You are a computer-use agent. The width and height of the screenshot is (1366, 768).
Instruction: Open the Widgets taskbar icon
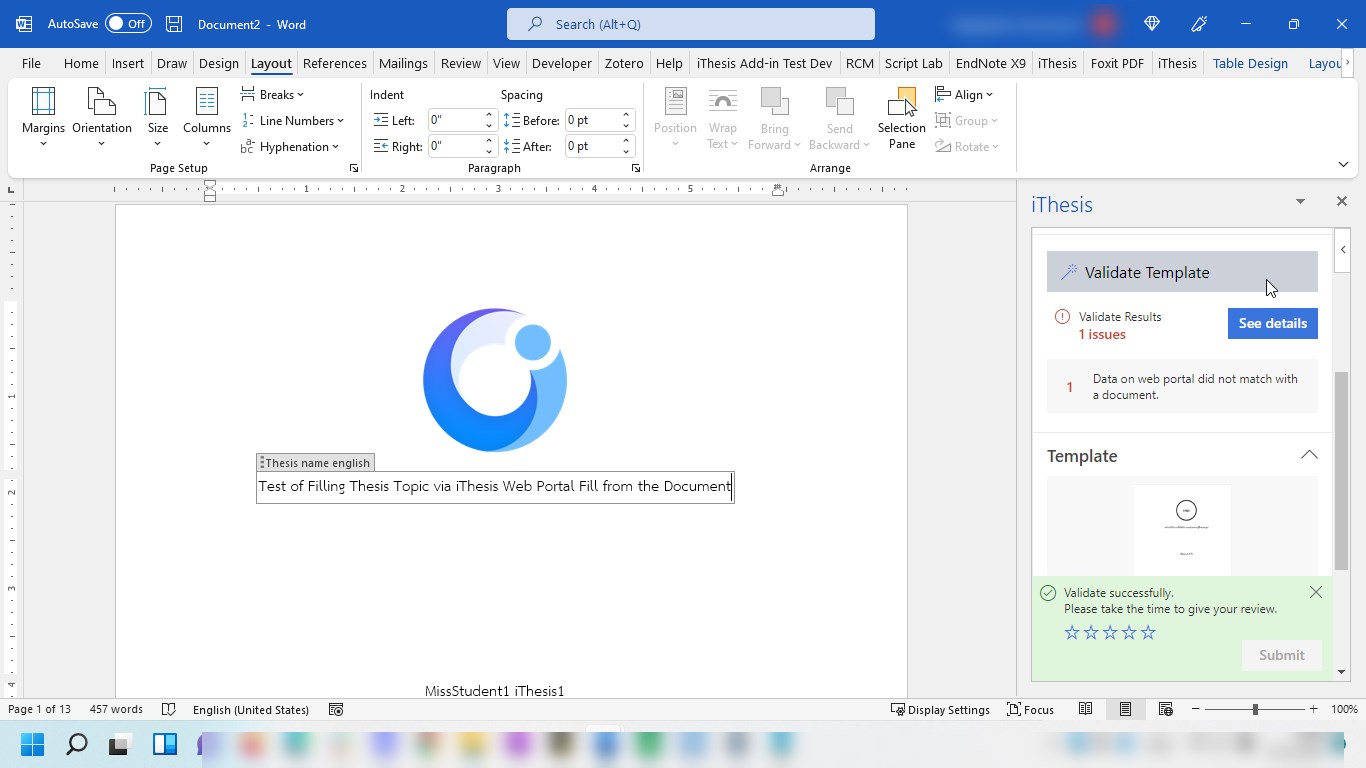pyautogui.click(x=165, y=744)
